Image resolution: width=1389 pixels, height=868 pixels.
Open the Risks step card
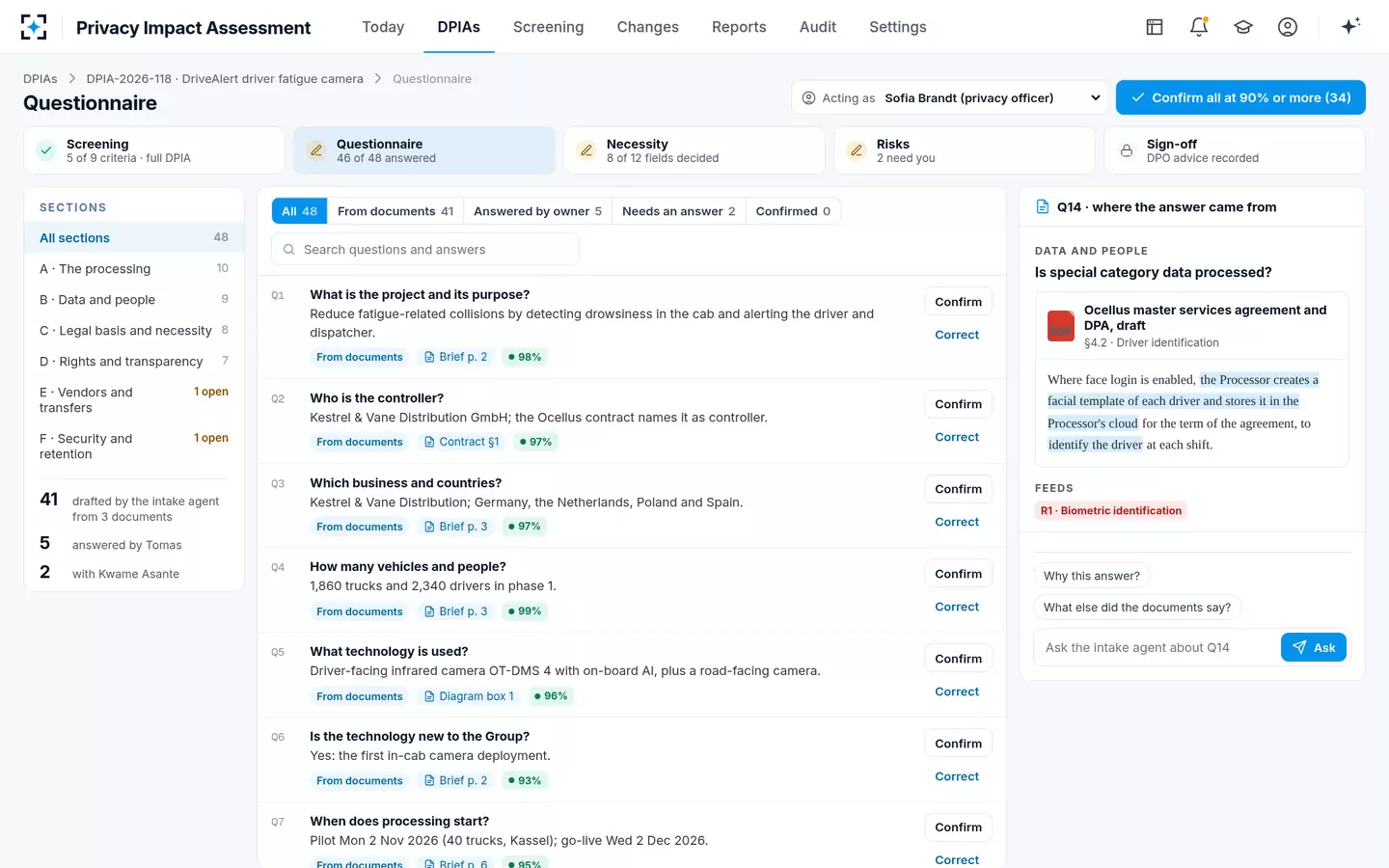[x=965, y=150]
